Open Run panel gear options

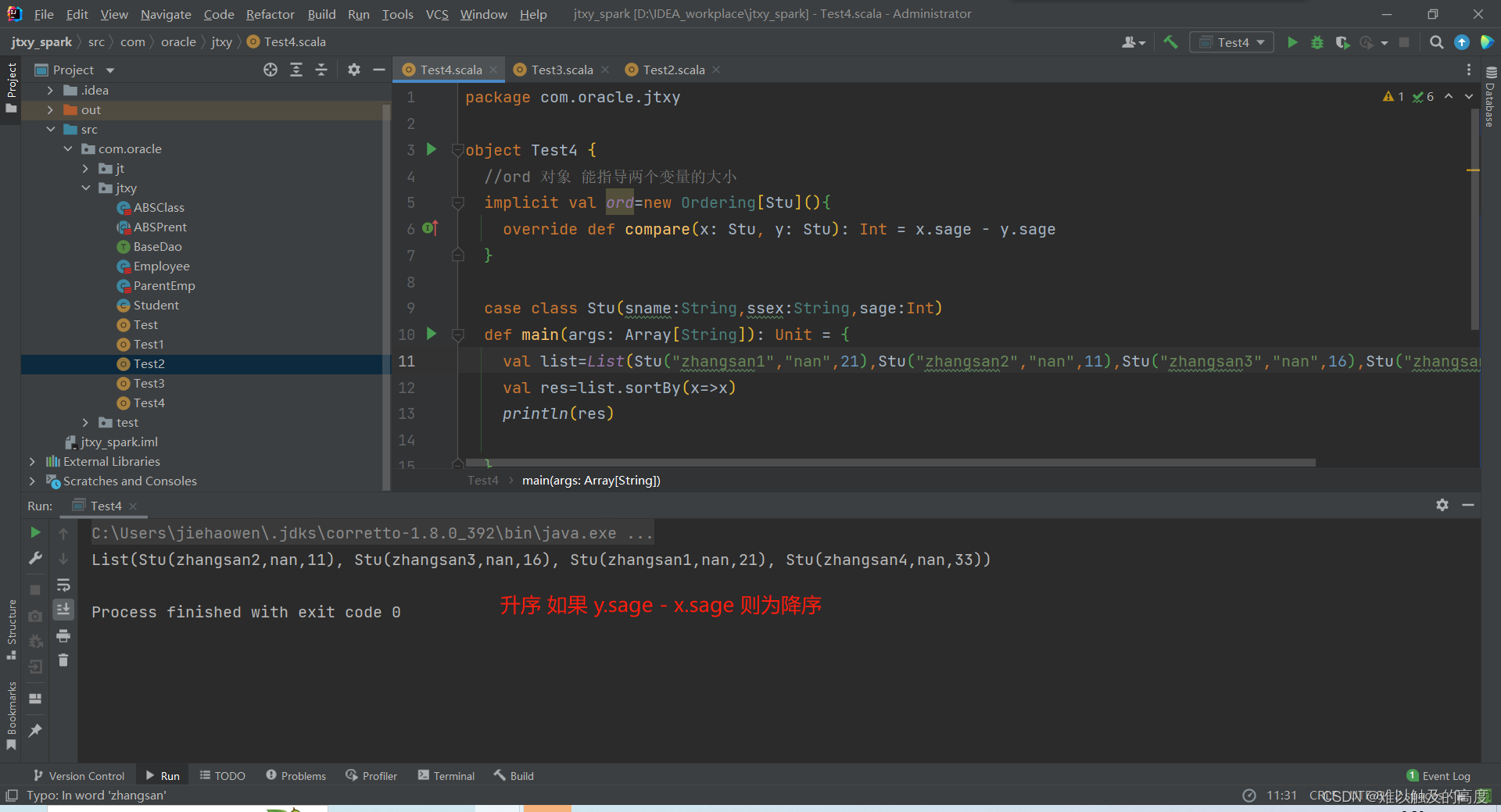(1442, 505)
